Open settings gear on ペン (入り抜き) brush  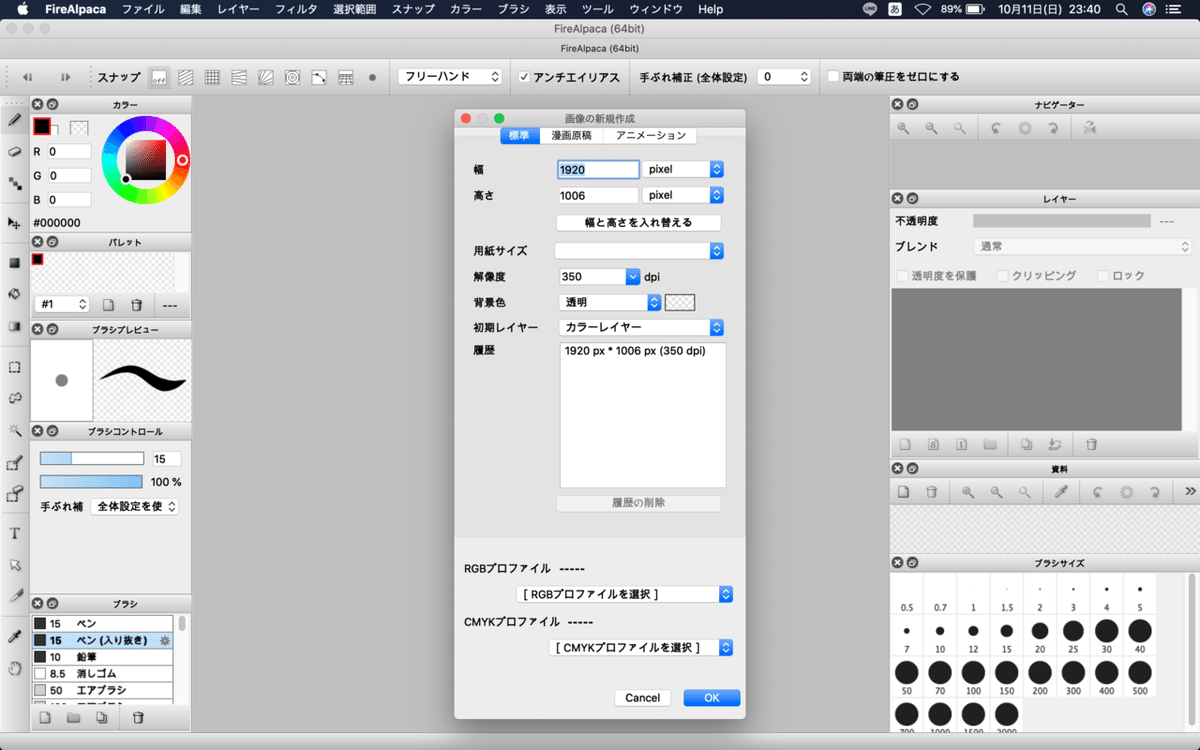[165, 640]
